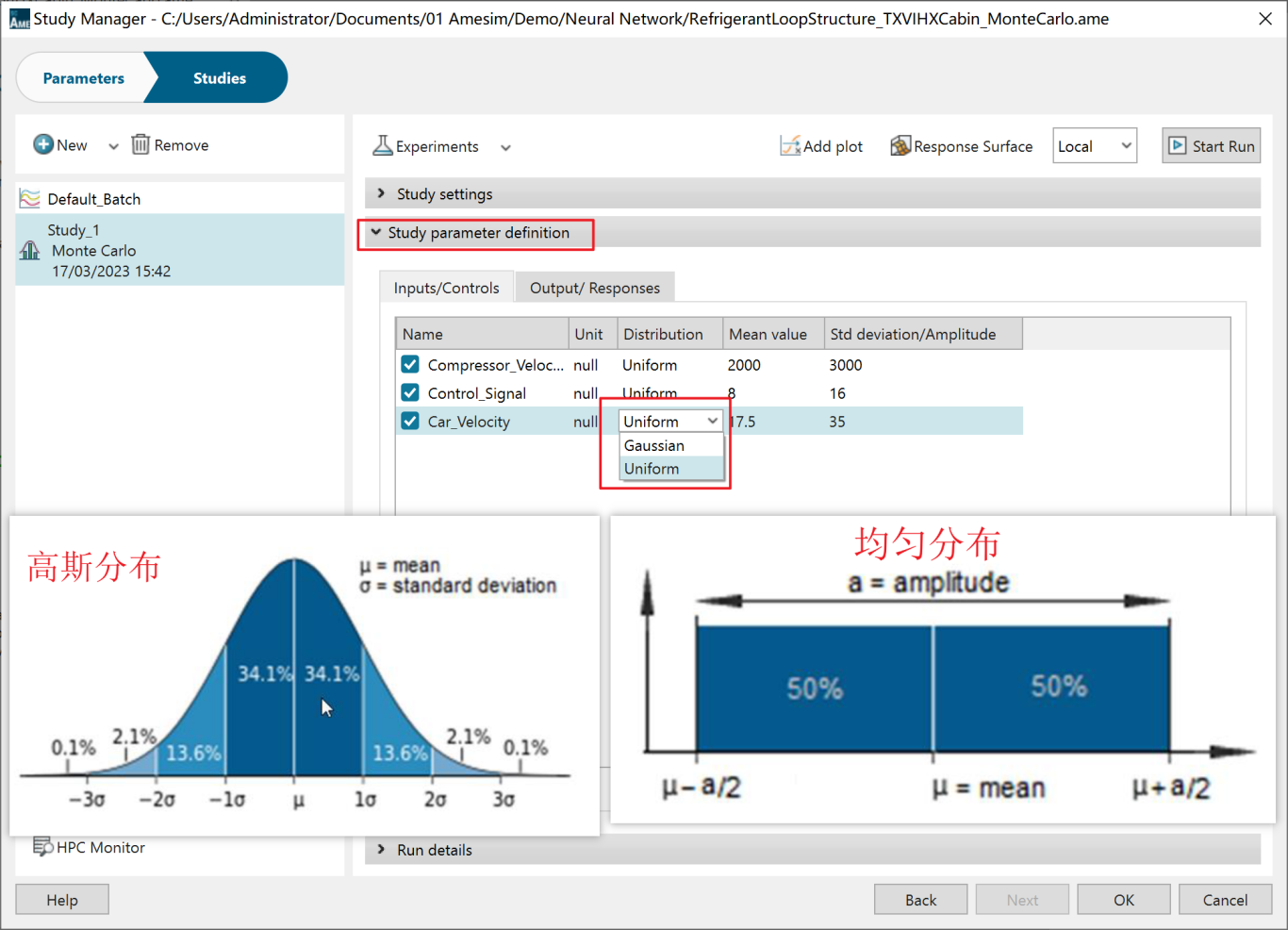The width and height of the screenshot is (1288, 930).
Task: Open the Local run mode combo box
Action: tap(1095, 145)
